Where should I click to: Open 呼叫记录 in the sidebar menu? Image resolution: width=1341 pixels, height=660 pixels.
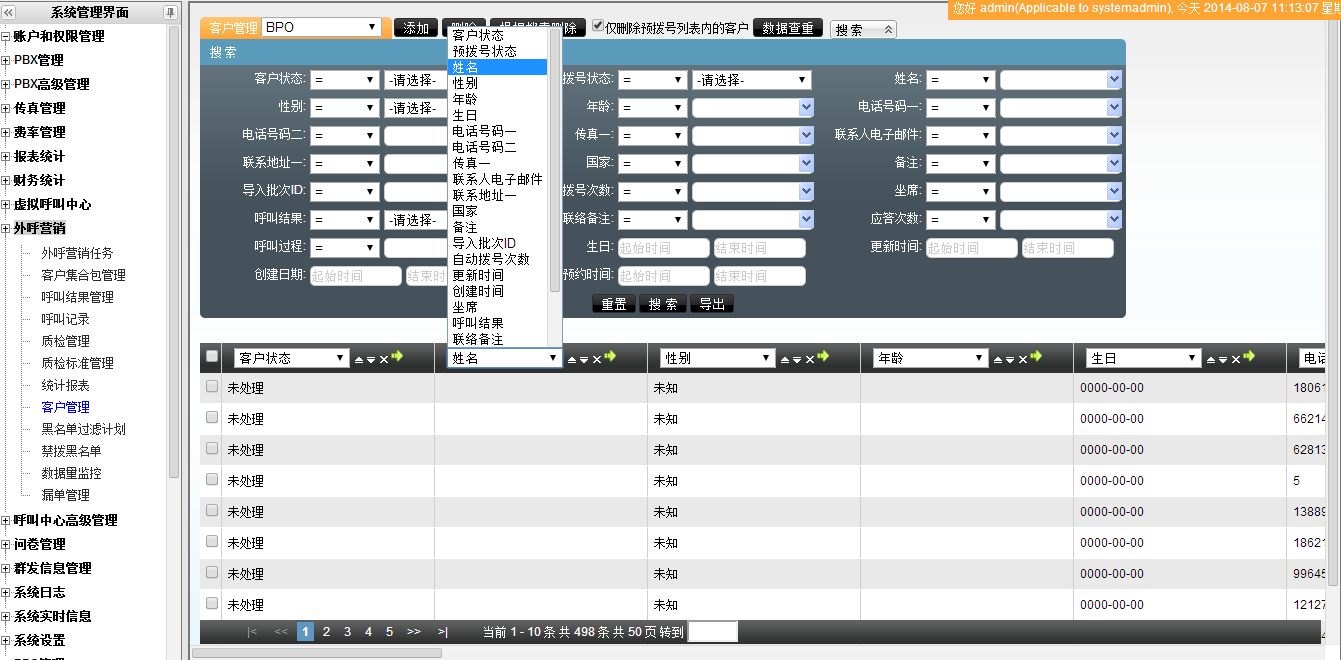pos(65,319)
